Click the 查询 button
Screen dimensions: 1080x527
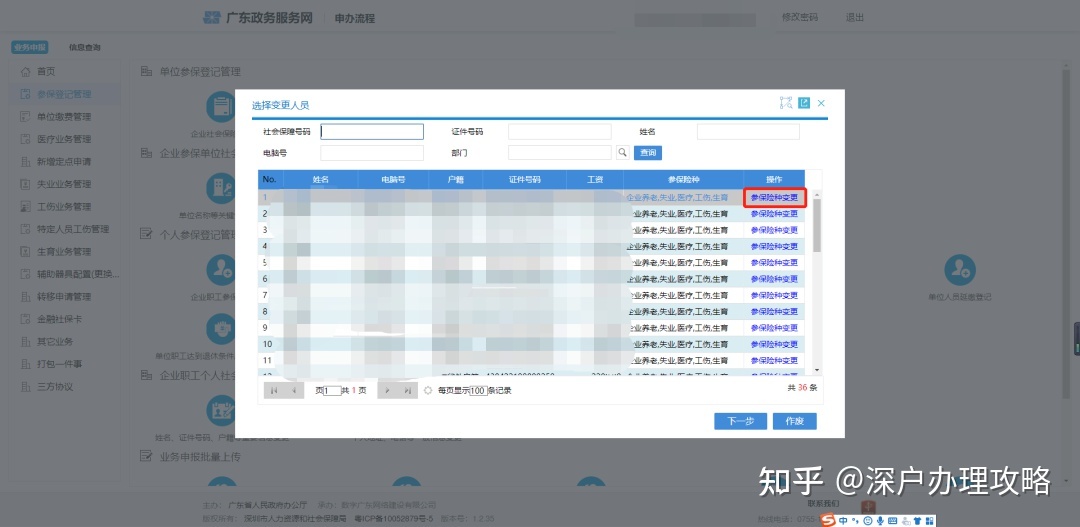coord(647,152)
